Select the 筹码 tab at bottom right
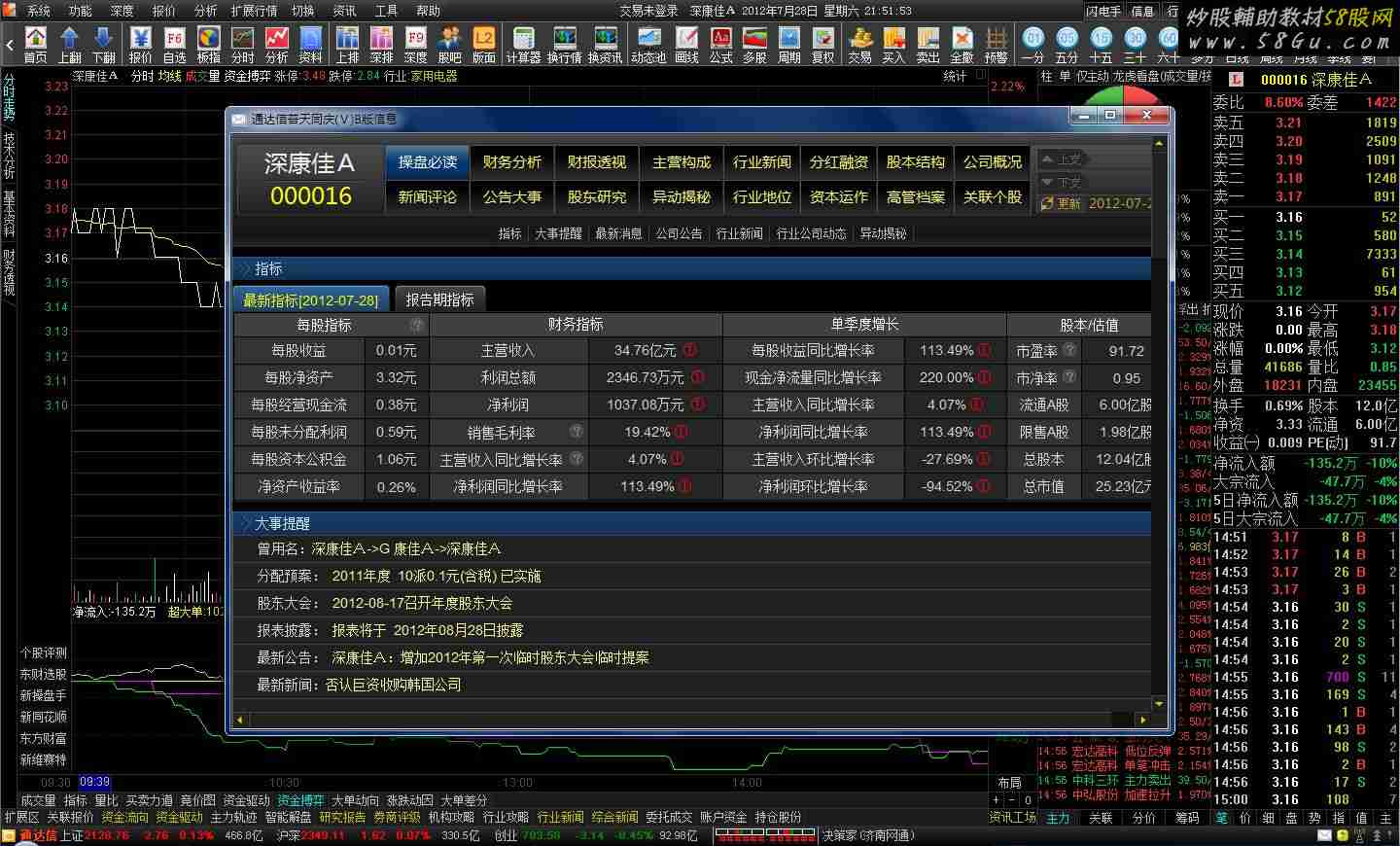 click(x=1187, y=818)
